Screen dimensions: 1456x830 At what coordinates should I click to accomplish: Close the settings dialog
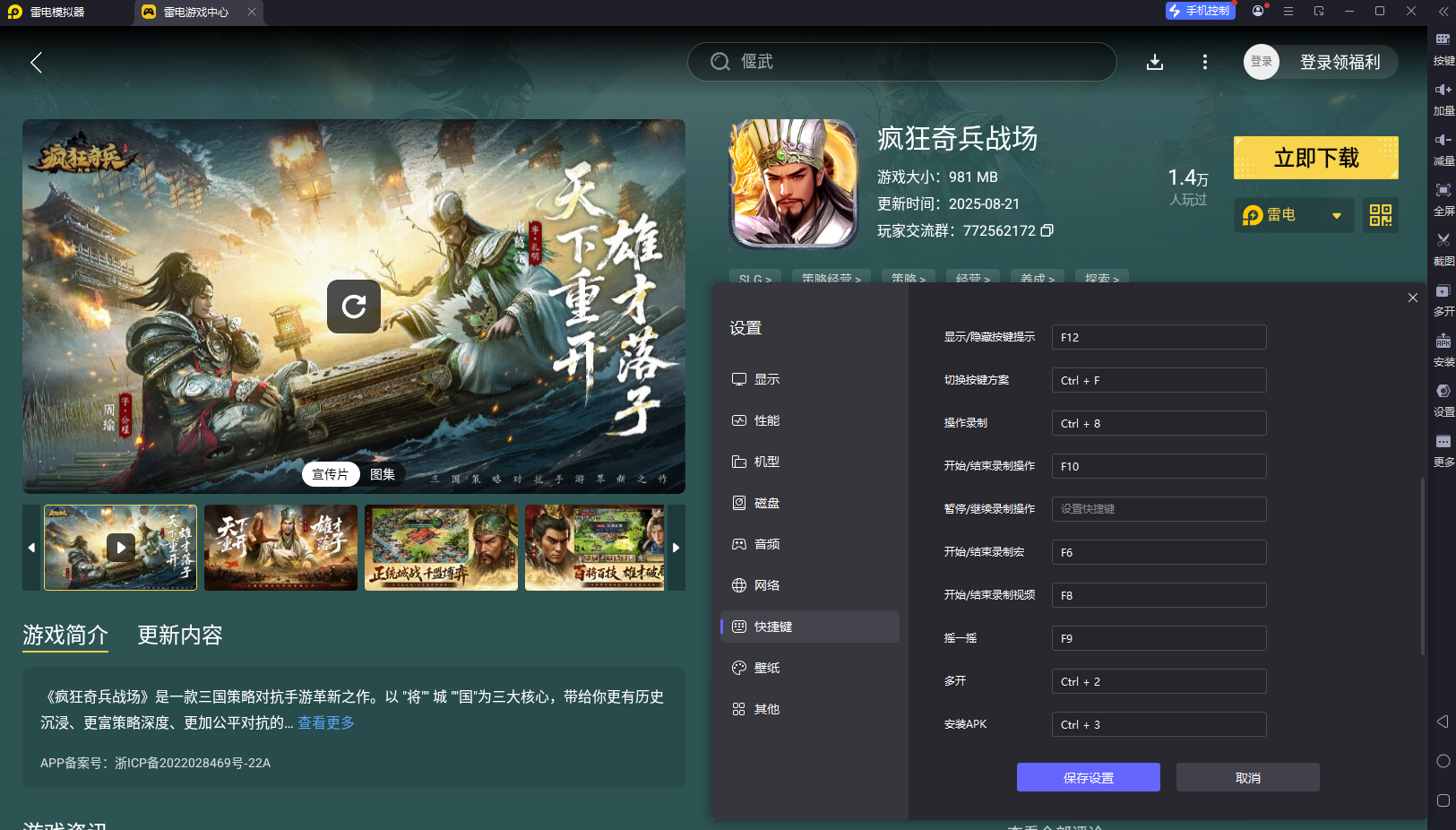tap(1413, 298)
